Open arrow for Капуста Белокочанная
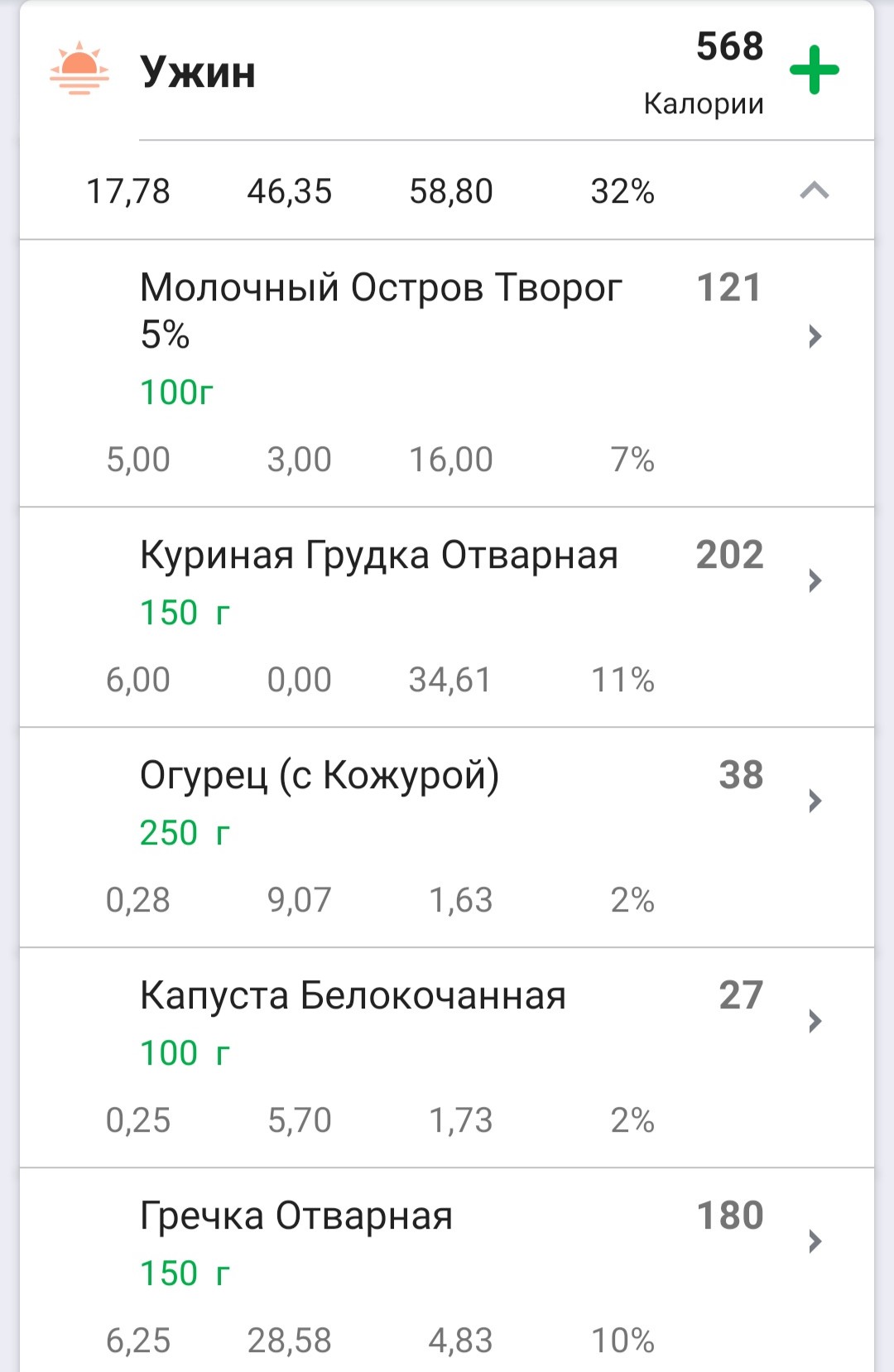Screen dimensions: 894x1372 click(815, 1021)
